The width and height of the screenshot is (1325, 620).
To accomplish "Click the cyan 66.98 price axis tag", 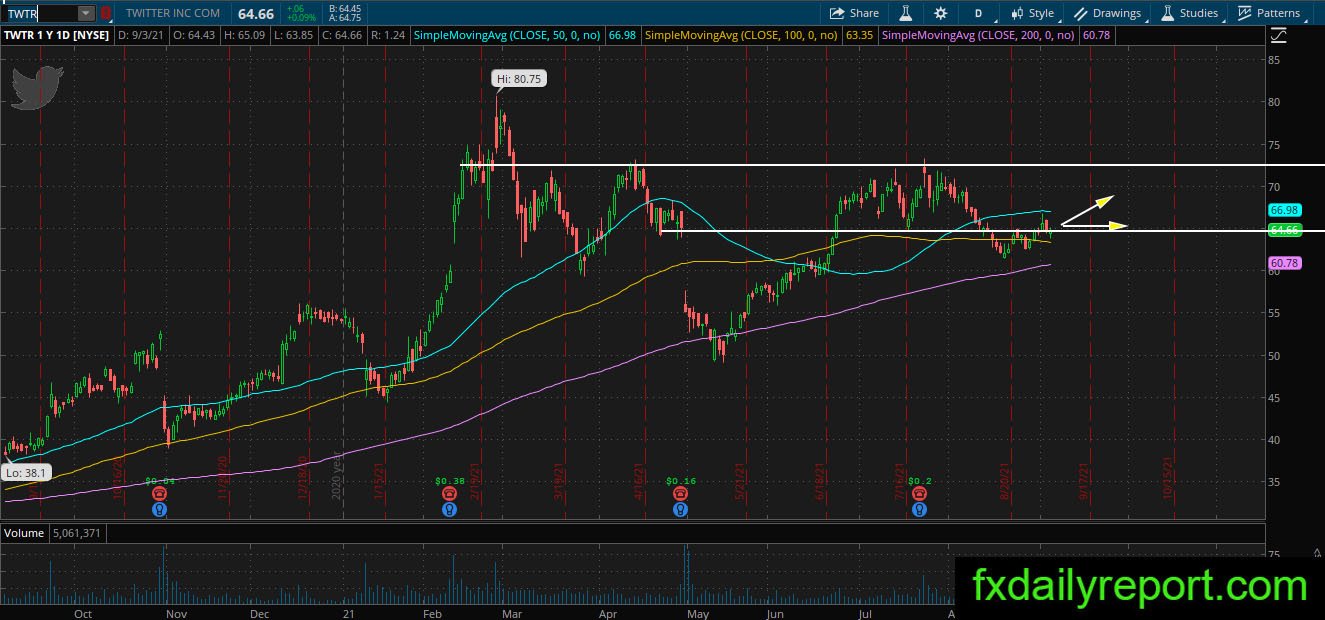I will (x=1284, y=211).
